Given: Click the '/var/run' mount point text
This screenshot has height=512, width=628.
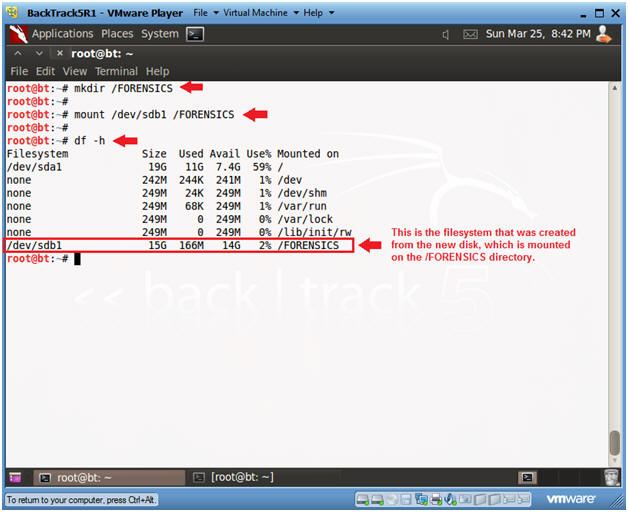Looking at the screenshot, I should pos(302,206).
